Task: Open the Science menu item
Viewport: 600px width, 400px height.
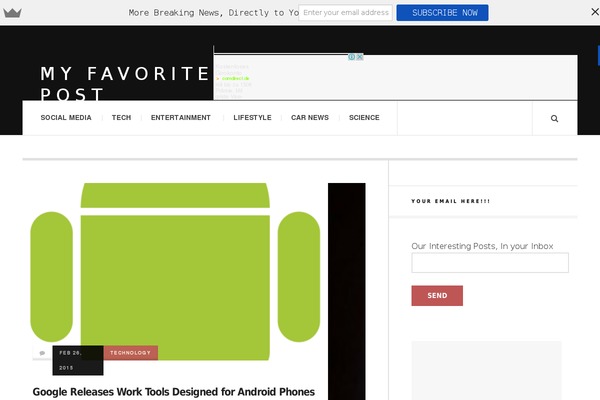Action: click(x=364, y=118)
